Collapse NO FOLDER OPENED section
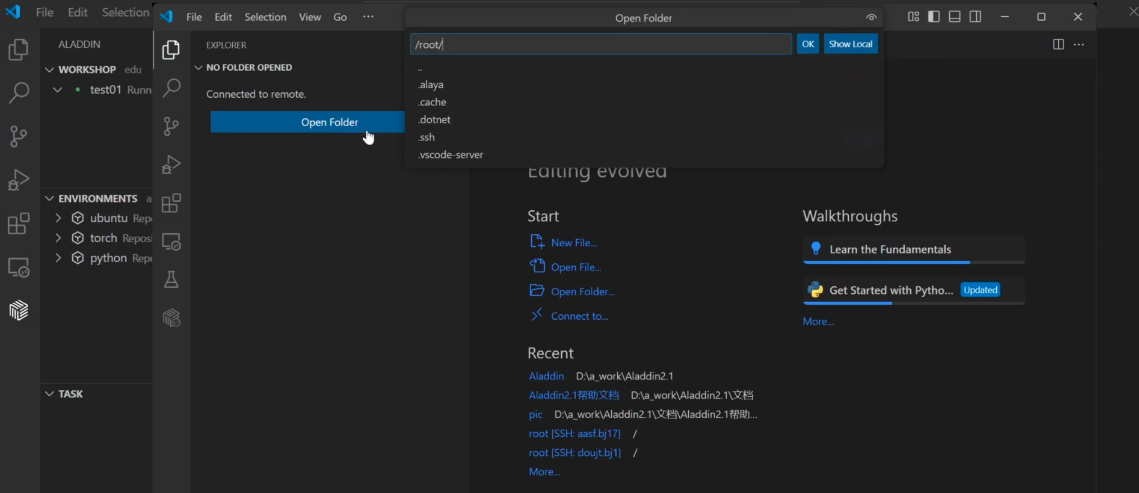 click(198, 68)
